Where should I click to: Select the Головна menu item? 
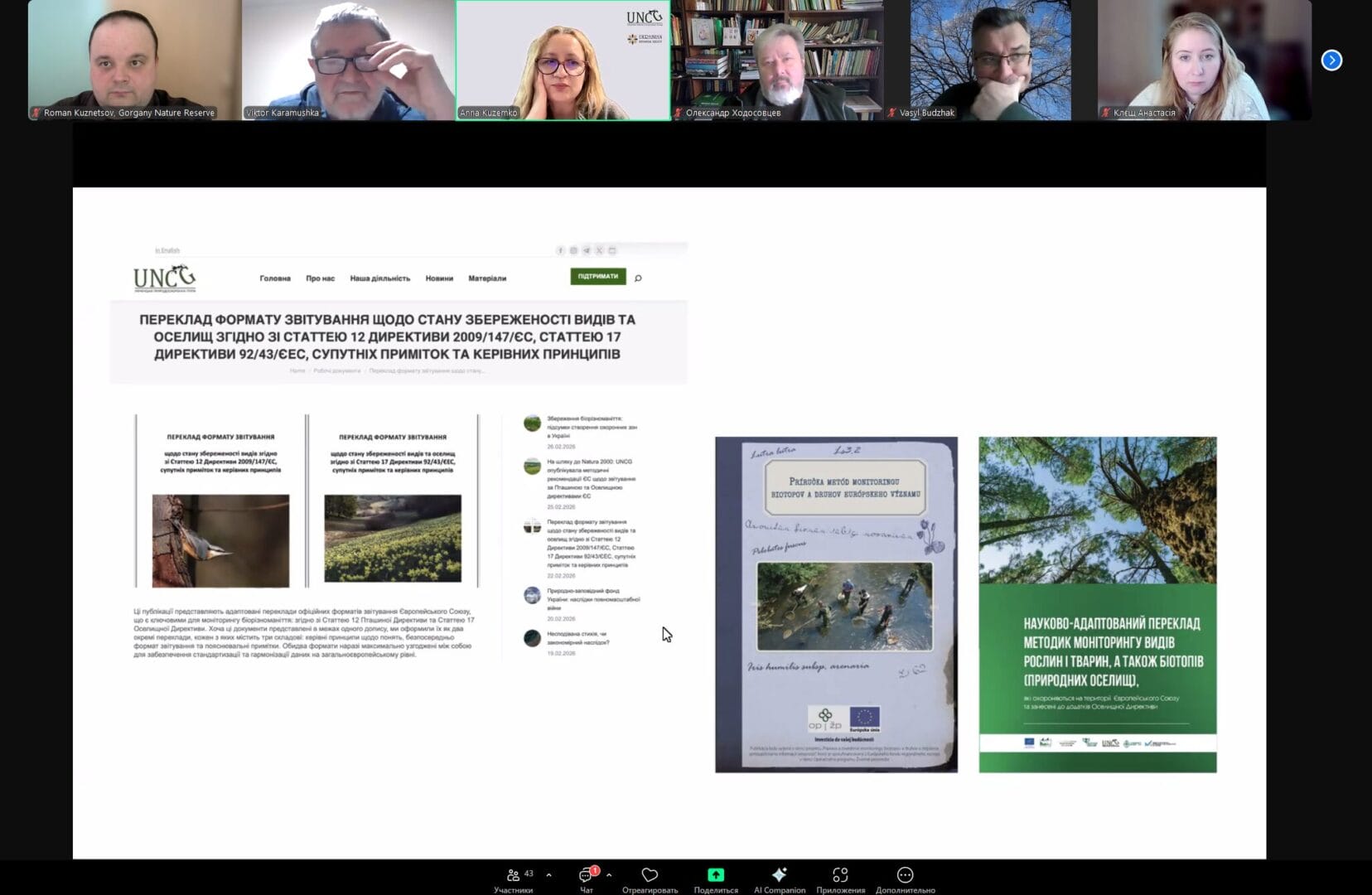[x=275, y=278]
